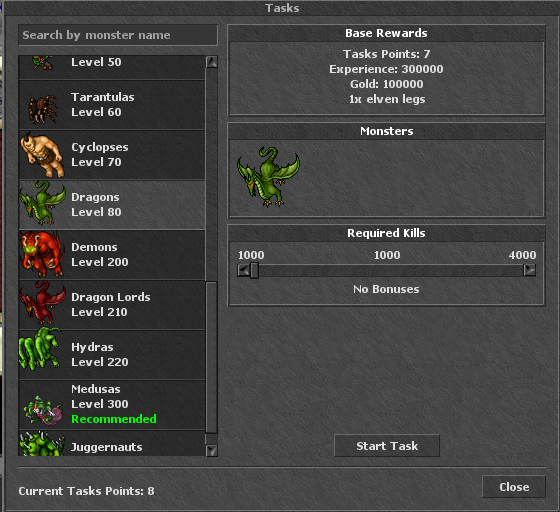Click the monster list scroll down arrow
The width and height of the screenshot is (560, 512).
coord(212,450)
